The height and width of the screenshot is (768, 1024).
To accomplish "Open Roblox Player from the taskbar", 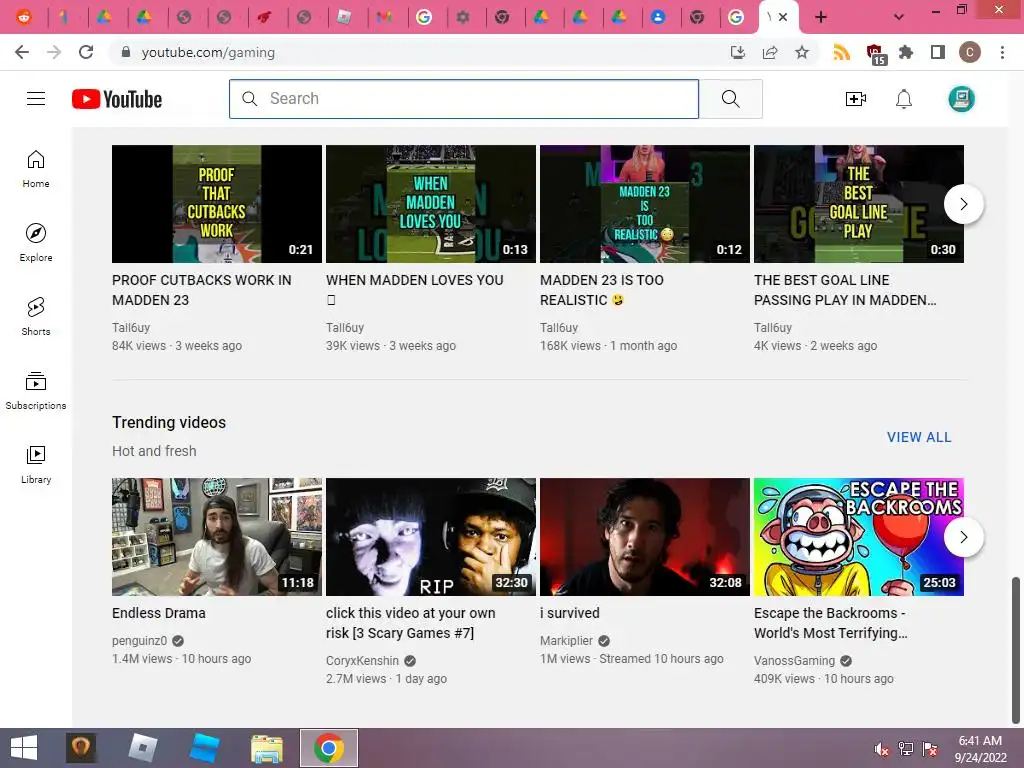I will (142, 748).
